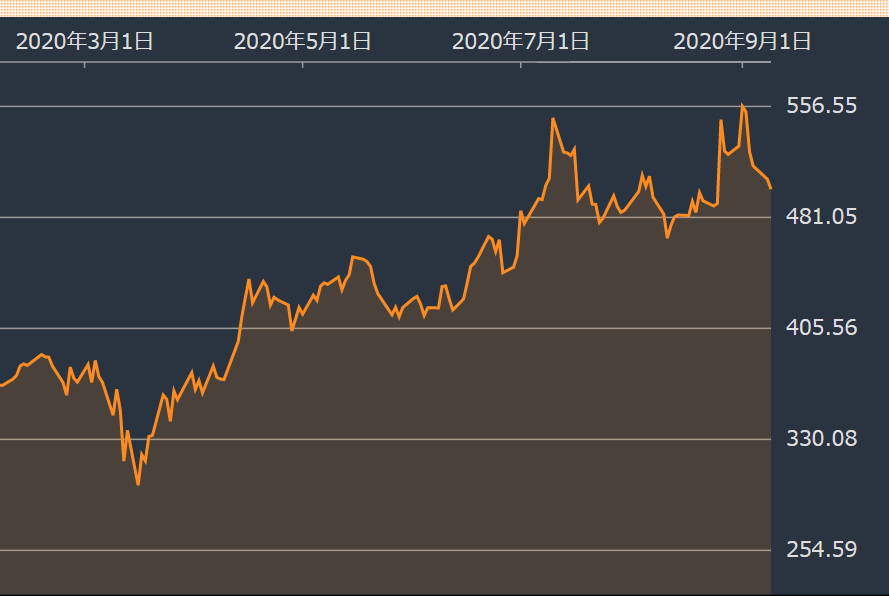Click the lowest trough of the price line

tap(138, 484)
